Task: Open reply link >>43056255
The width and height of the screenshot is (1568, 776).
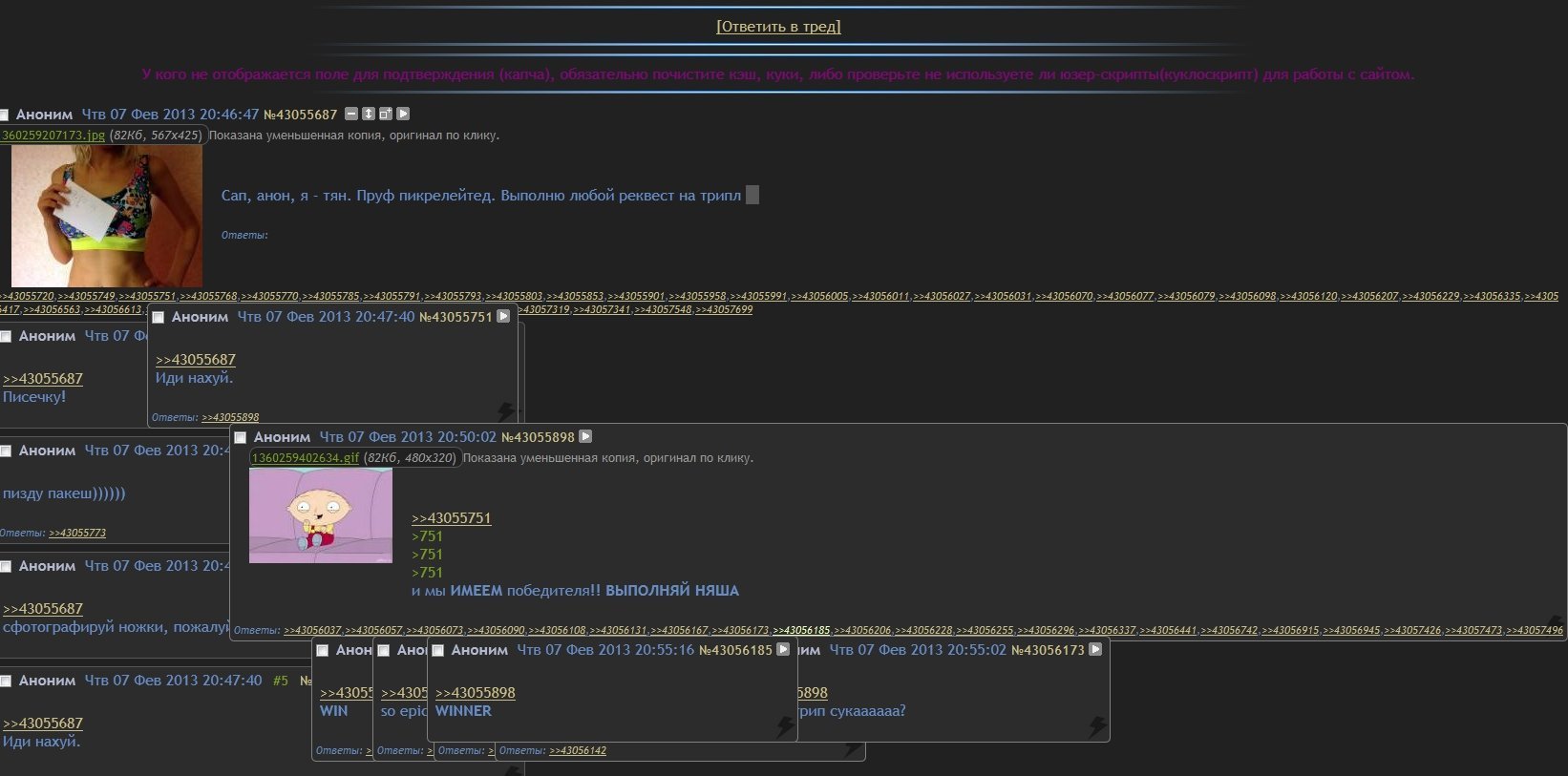Action: click(x=985, y=631)
